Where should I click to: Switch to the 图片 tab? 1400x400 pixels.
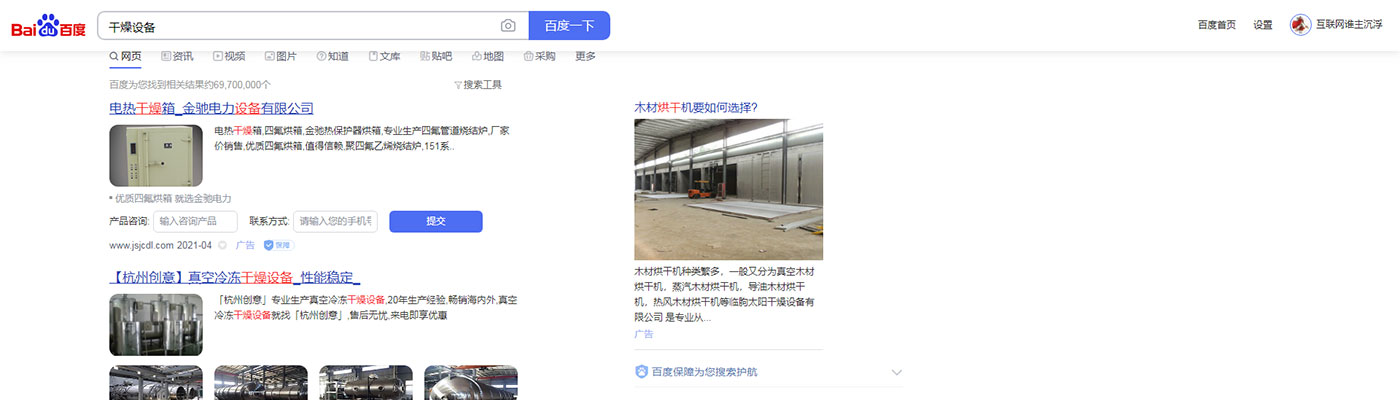point(280,57)
